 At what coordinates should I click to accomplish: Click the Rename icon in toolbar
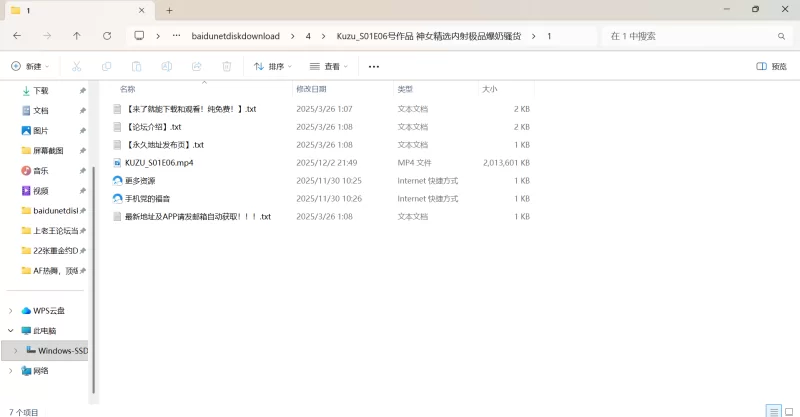click(166, 67)
